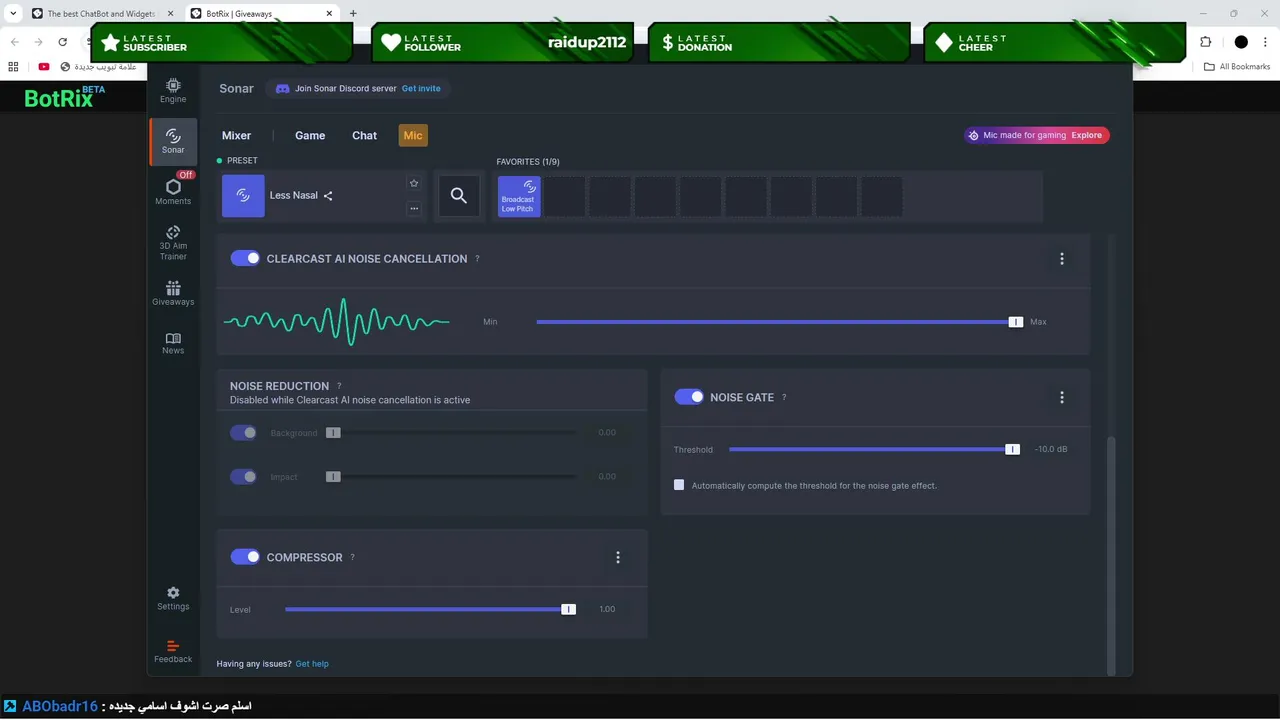Open preset more options ellipsis
Screen dimensions: 1280x720
[x=414, y=209]
